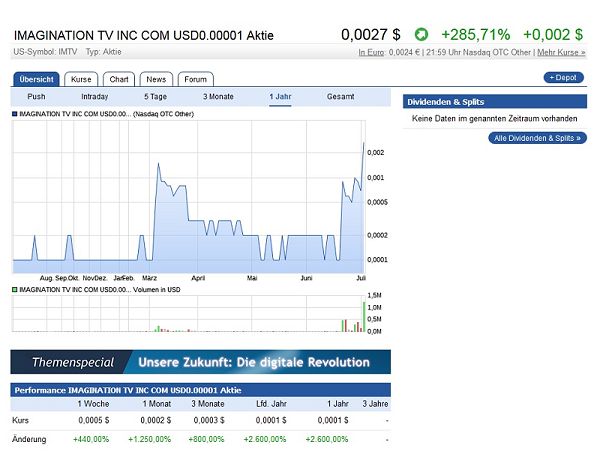Add stock using + Depot button
Screen dimensions: 600x469
pos(564,77)
